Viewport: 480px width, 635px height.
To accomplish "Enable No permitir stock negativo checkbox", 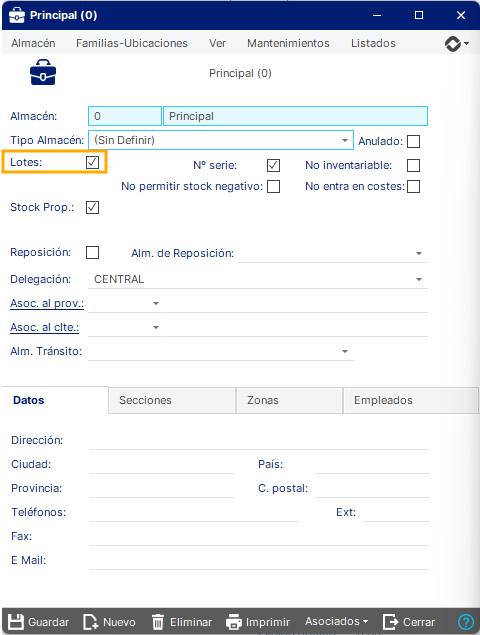I will pyautogui.click(x=273, y=187).
